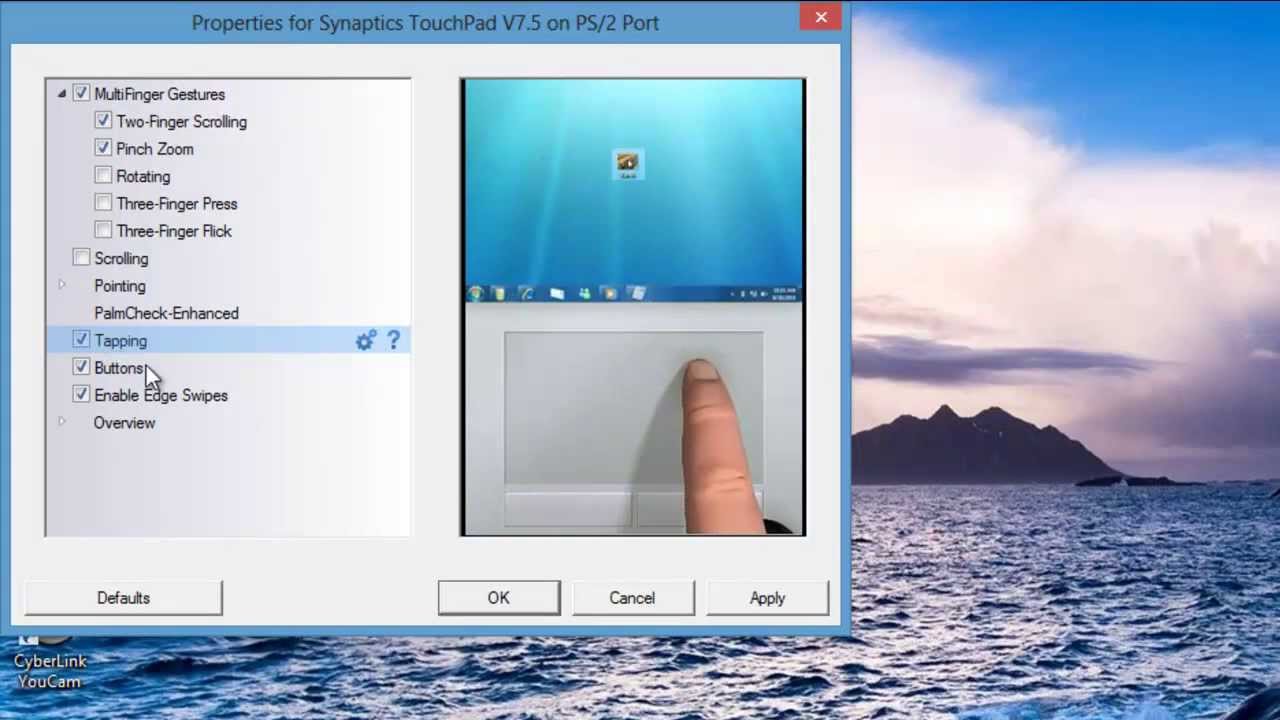Viewport: 1280px width, 720px height.
Task: Disable Enable Edge Swipes checkbox
Action: coord(81,395)
